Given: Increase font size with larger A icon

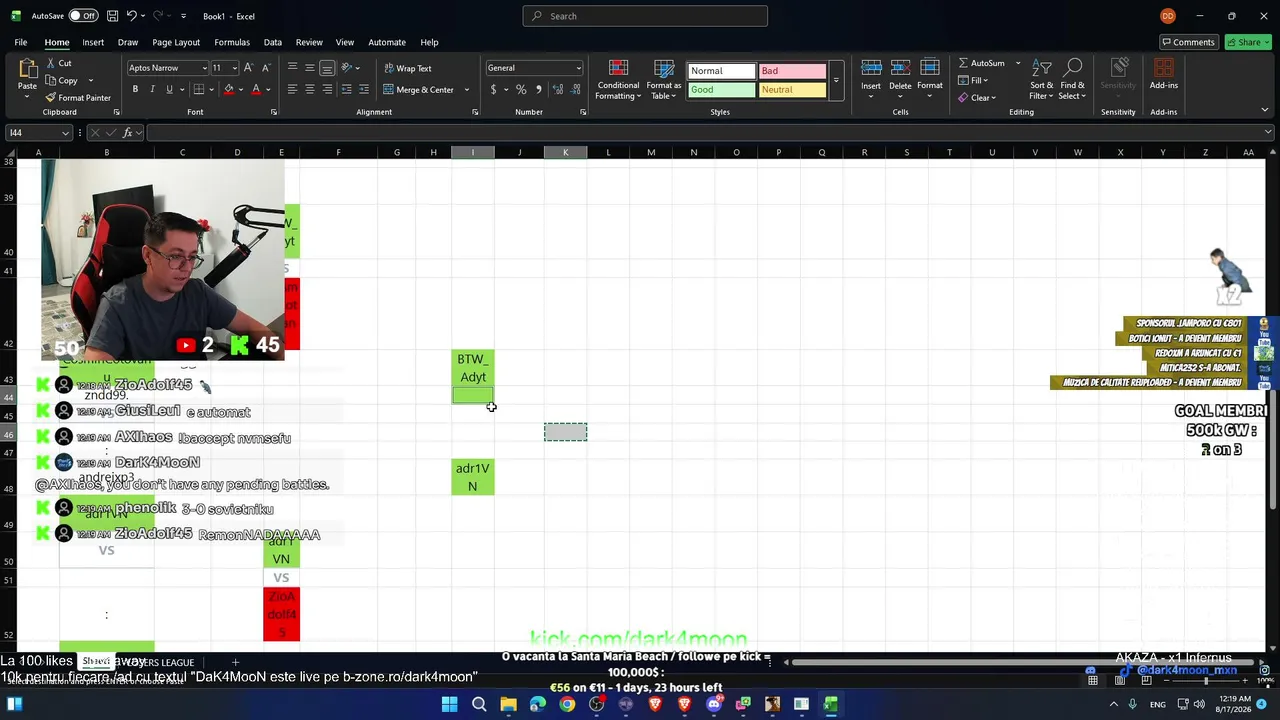Looking at the screenshot, I should [x=249, y=68].
